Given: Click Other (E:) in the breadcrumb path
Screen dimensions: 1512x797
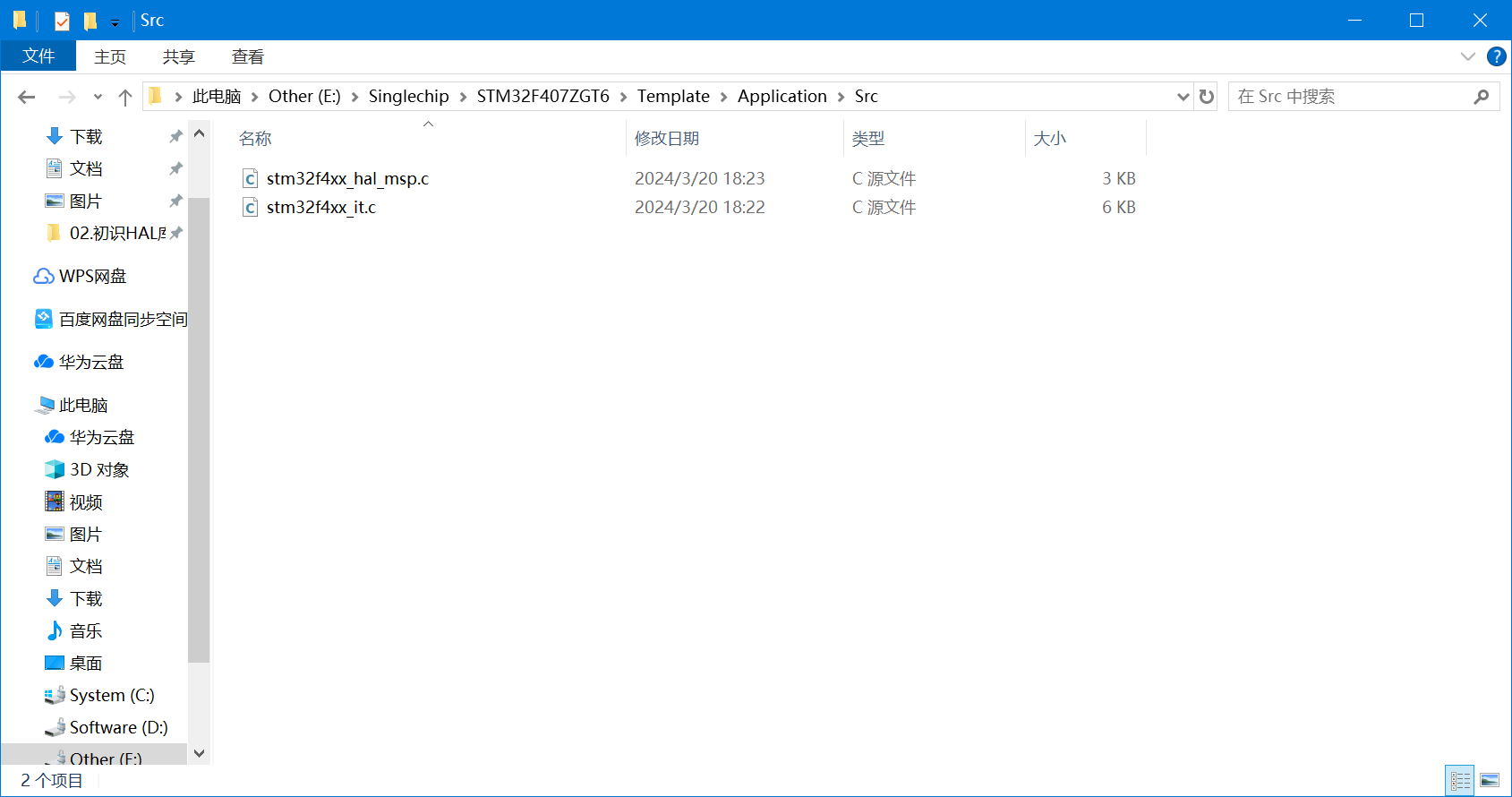Looking at the screenshot, I should pyautogui.click(x=304, y=96).
